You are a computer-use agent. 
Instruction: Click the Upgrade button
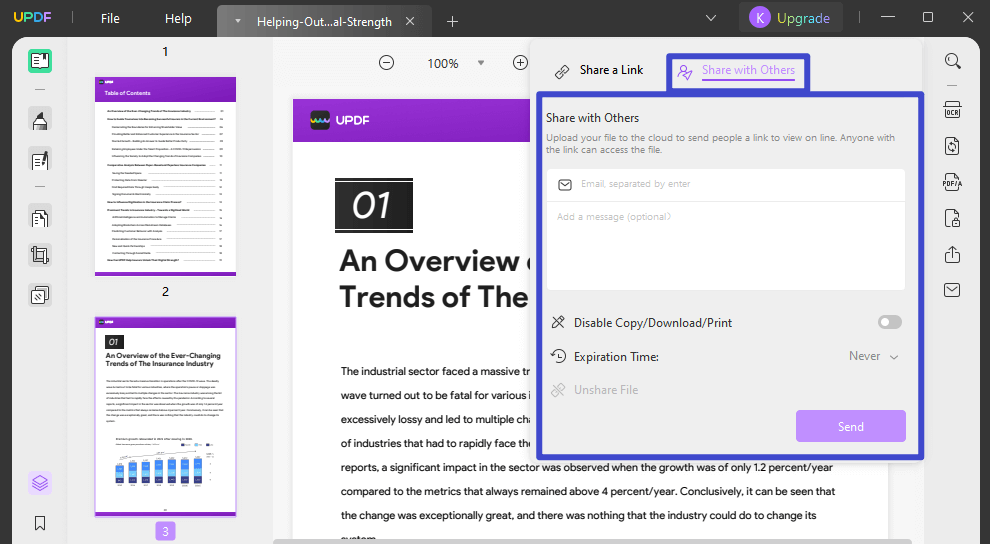(803, 18)
